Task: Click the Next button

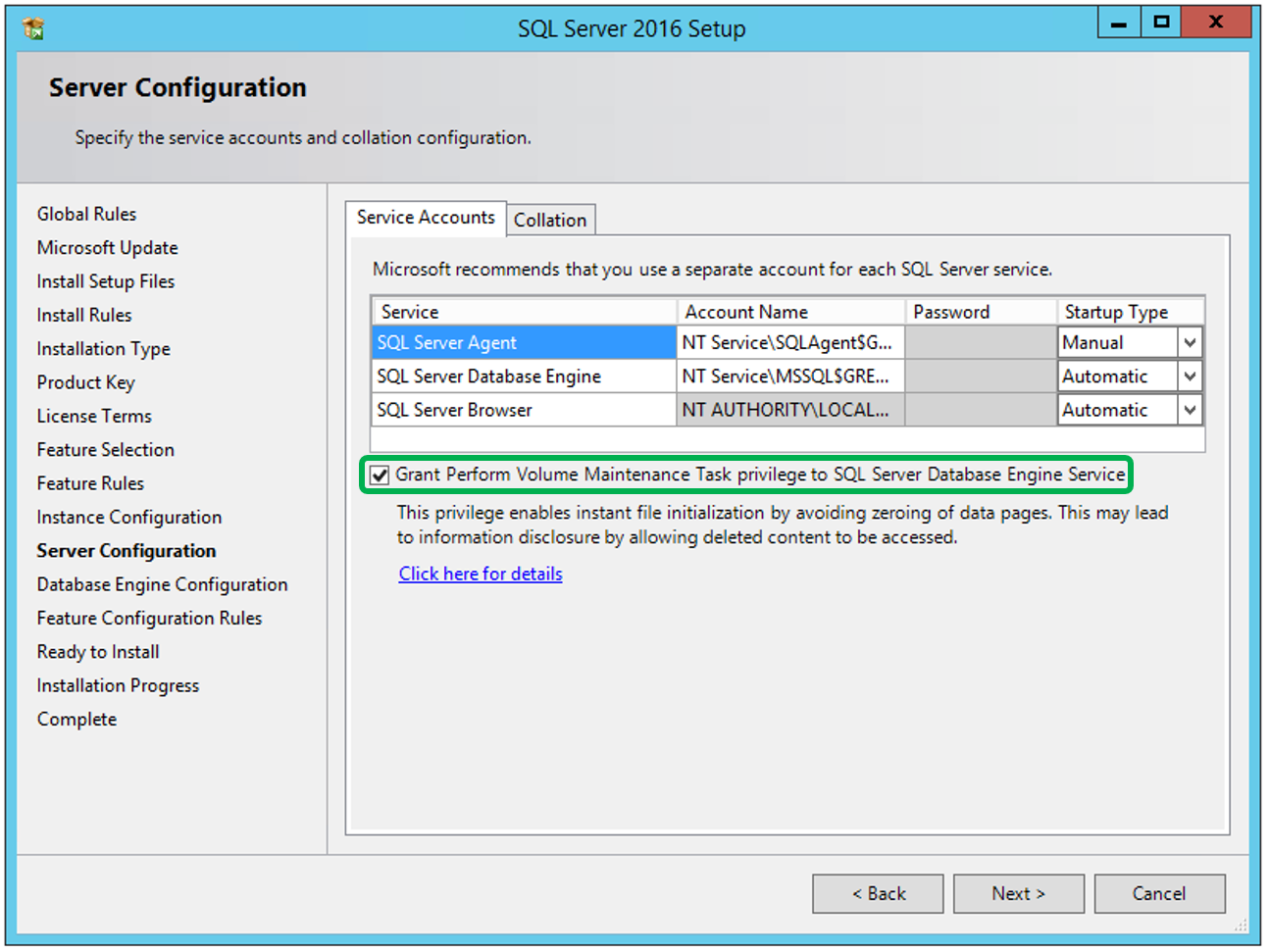Action: click(x=1018, y=893)
